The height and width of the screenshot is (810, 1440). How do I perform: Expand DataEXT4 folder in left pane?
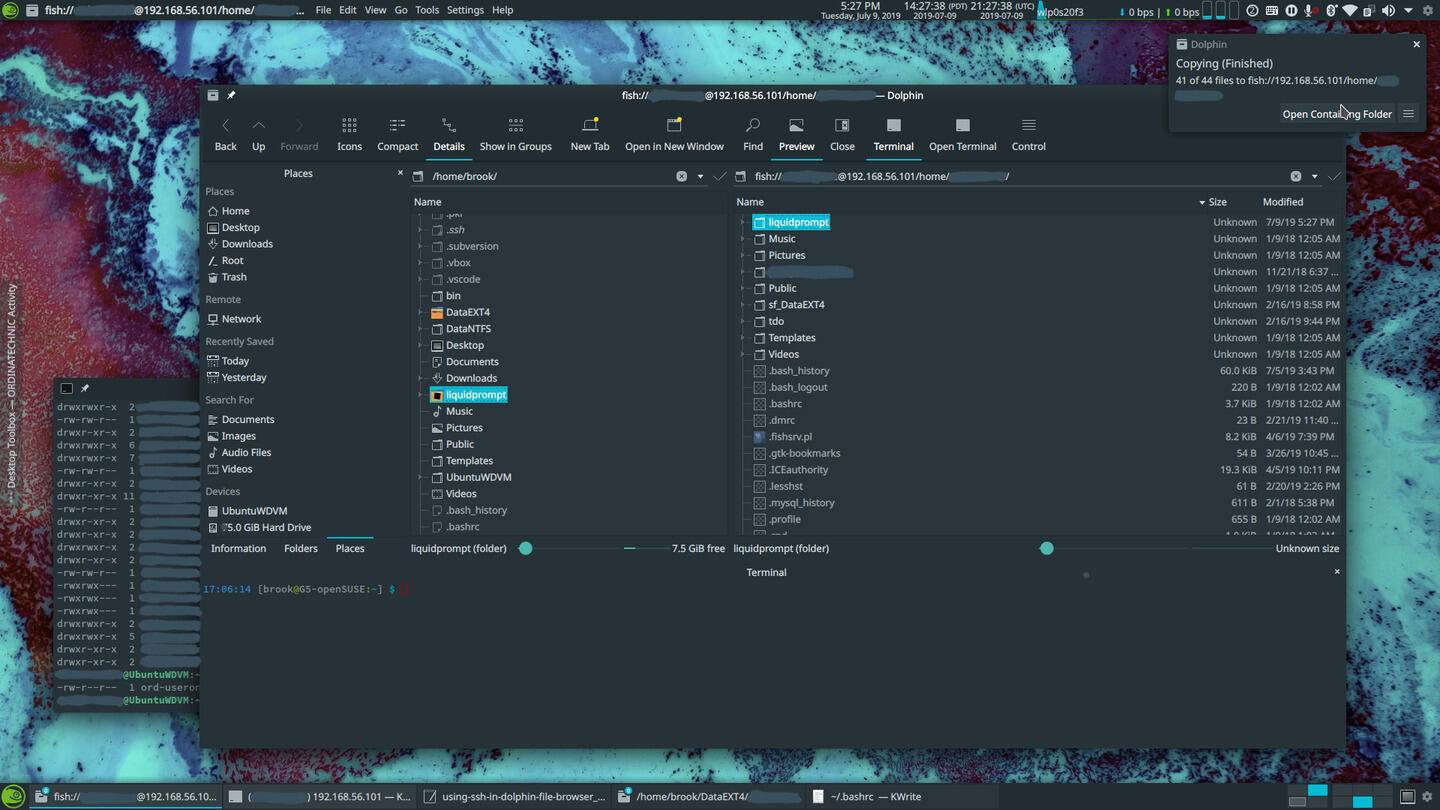421,312
